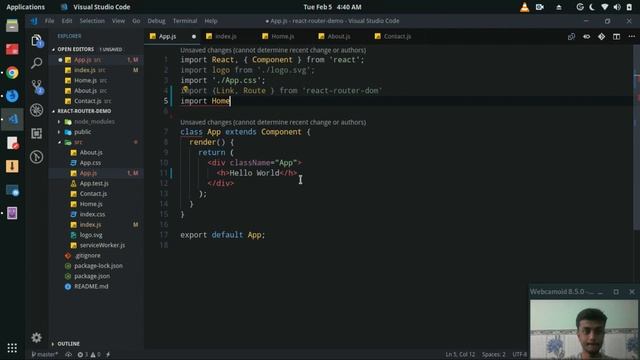
Task: Click the Visual Studio Code dock icon
Action: (x=12, y=119)
